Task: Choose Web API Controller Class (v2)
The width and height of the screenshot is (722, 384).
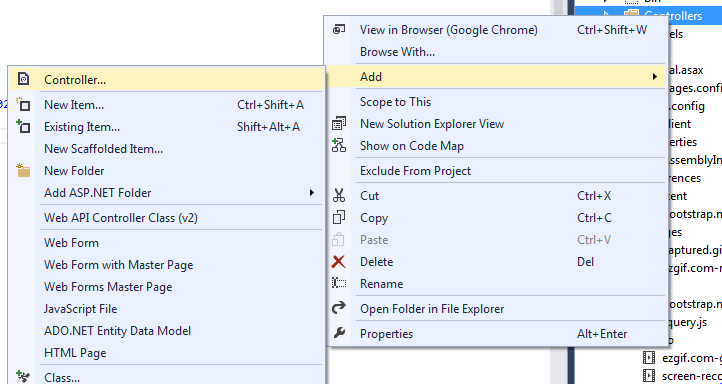Action: [x=166, y=217]
